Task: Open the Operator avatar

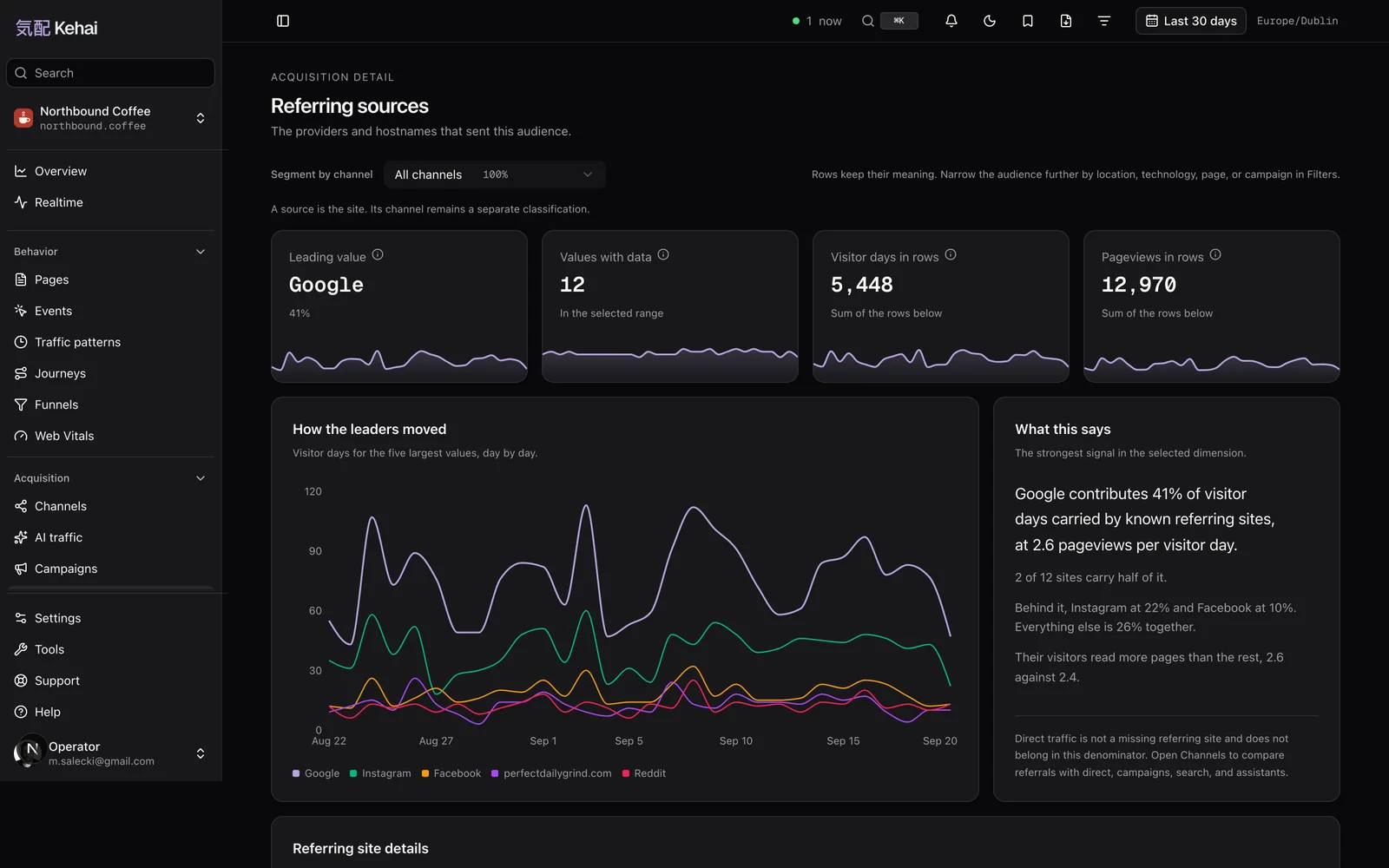Action: pyautogui.click(x=30, y=752)
